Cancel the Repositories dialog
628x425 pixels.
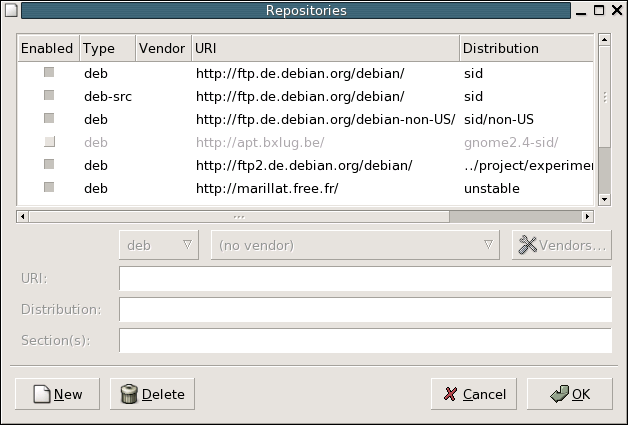tap(474, 394)
